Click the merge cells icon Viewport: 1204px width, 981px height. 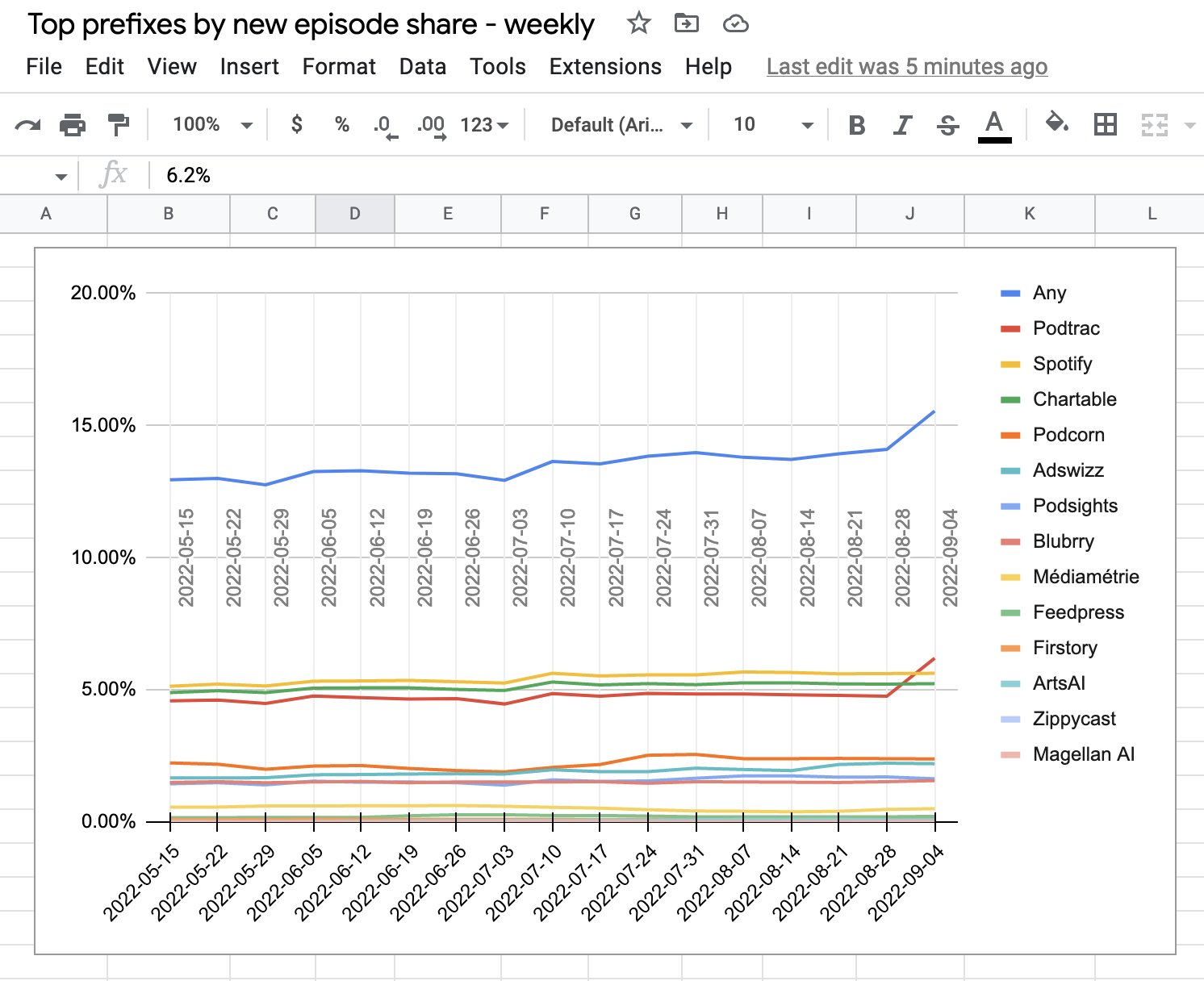tap(1154, 124)
